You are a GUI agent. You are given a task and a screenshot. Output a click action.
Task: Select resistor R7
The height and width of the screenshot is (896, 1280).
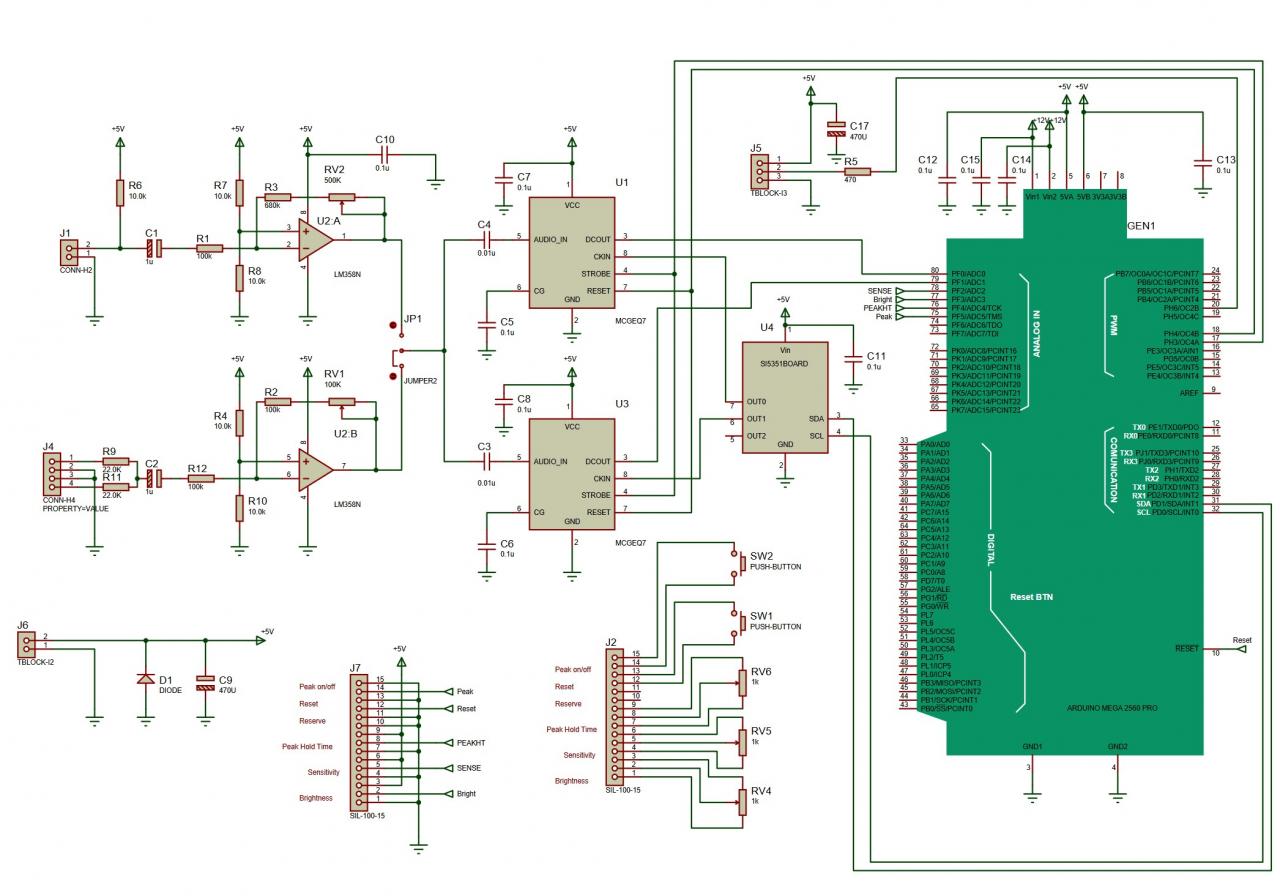tap(239, 191)
